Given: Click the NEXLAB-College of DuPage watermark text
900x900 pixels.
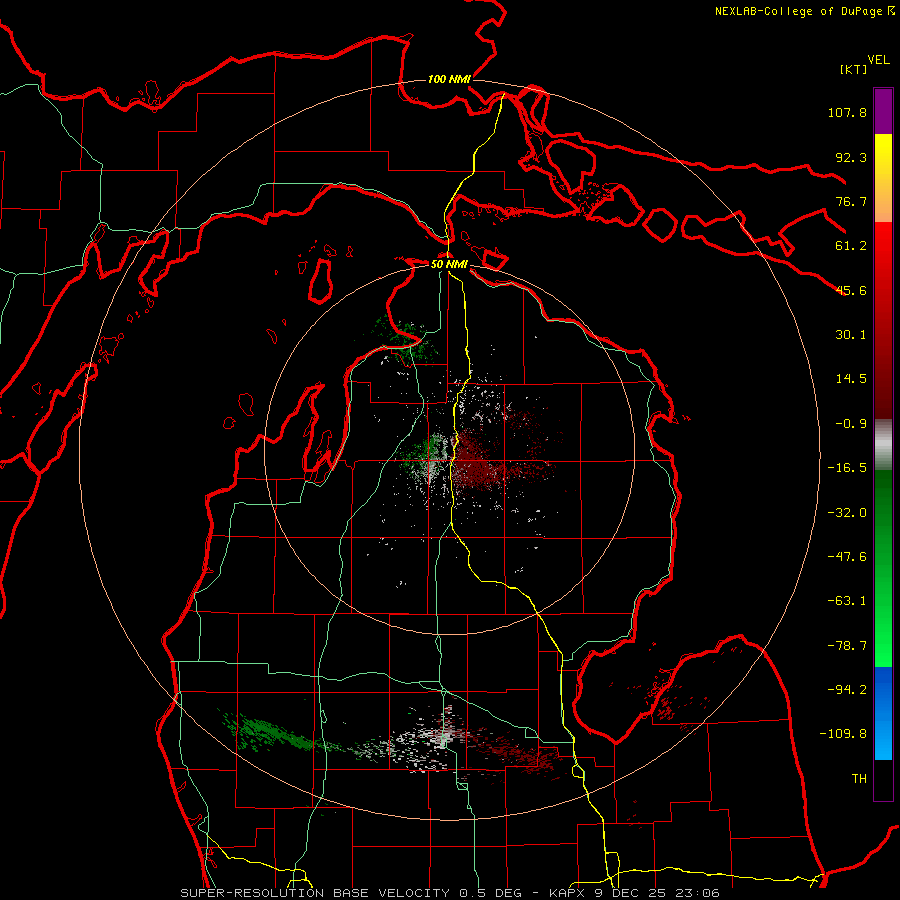Looking at the screenshot, I should click(804, 11).
